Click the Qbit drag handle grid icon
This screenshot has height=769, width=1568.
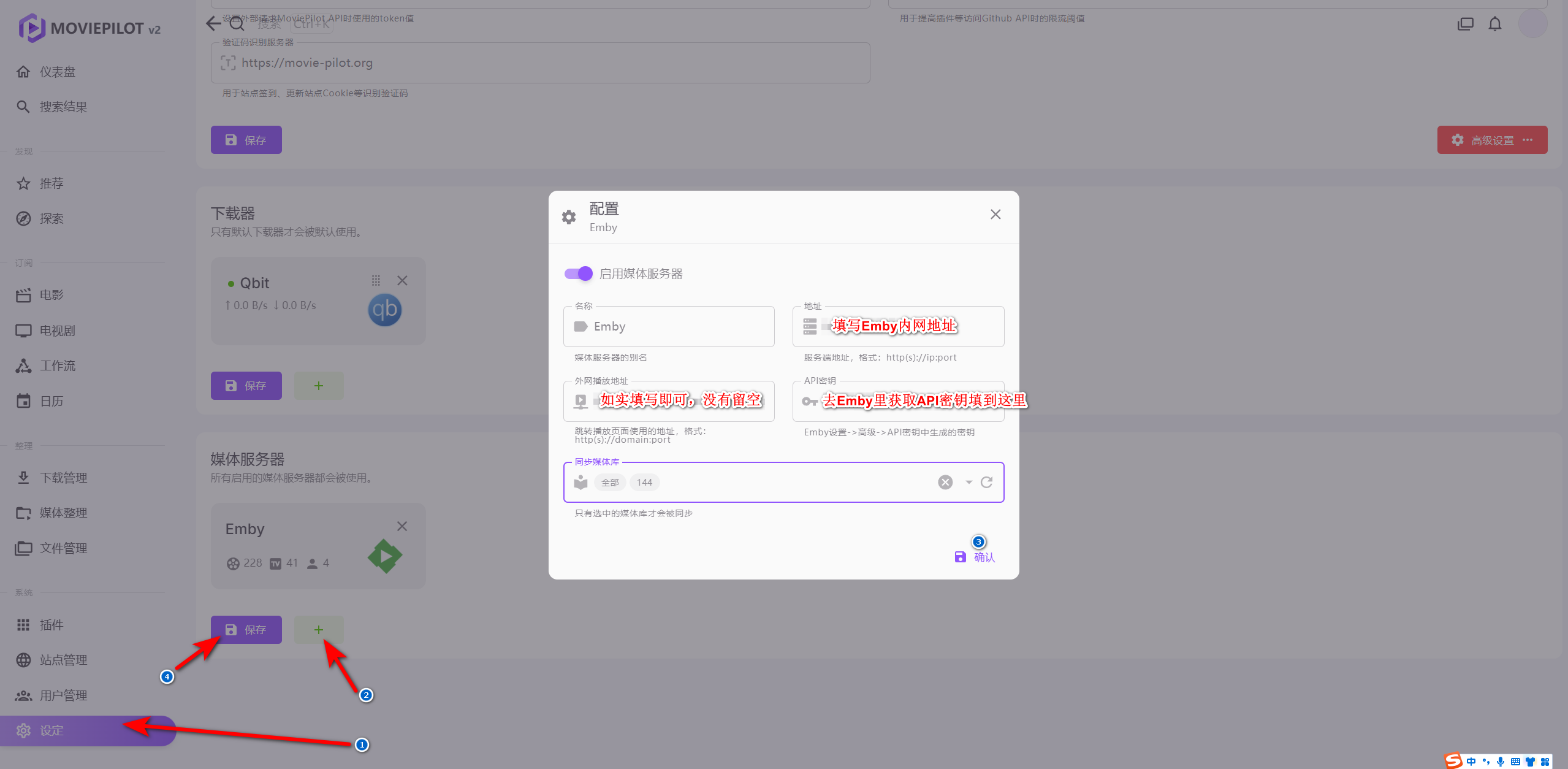pyautogui.click(x=376, y=280)
